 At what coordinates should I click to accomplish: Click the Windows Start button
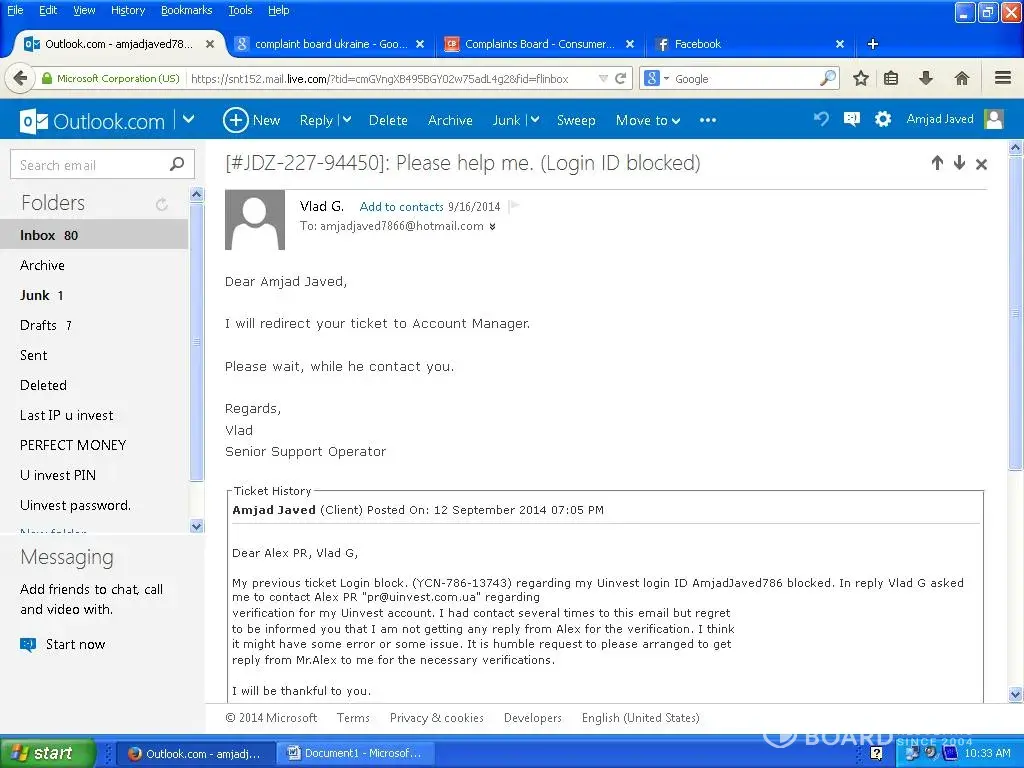48,753
